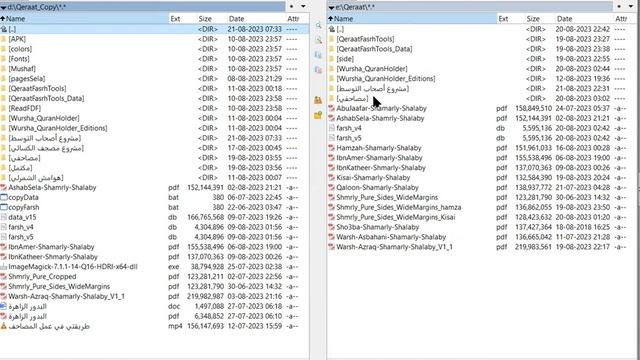Sort left panel by Name column

pyautogui.click(x=84, y=19)
